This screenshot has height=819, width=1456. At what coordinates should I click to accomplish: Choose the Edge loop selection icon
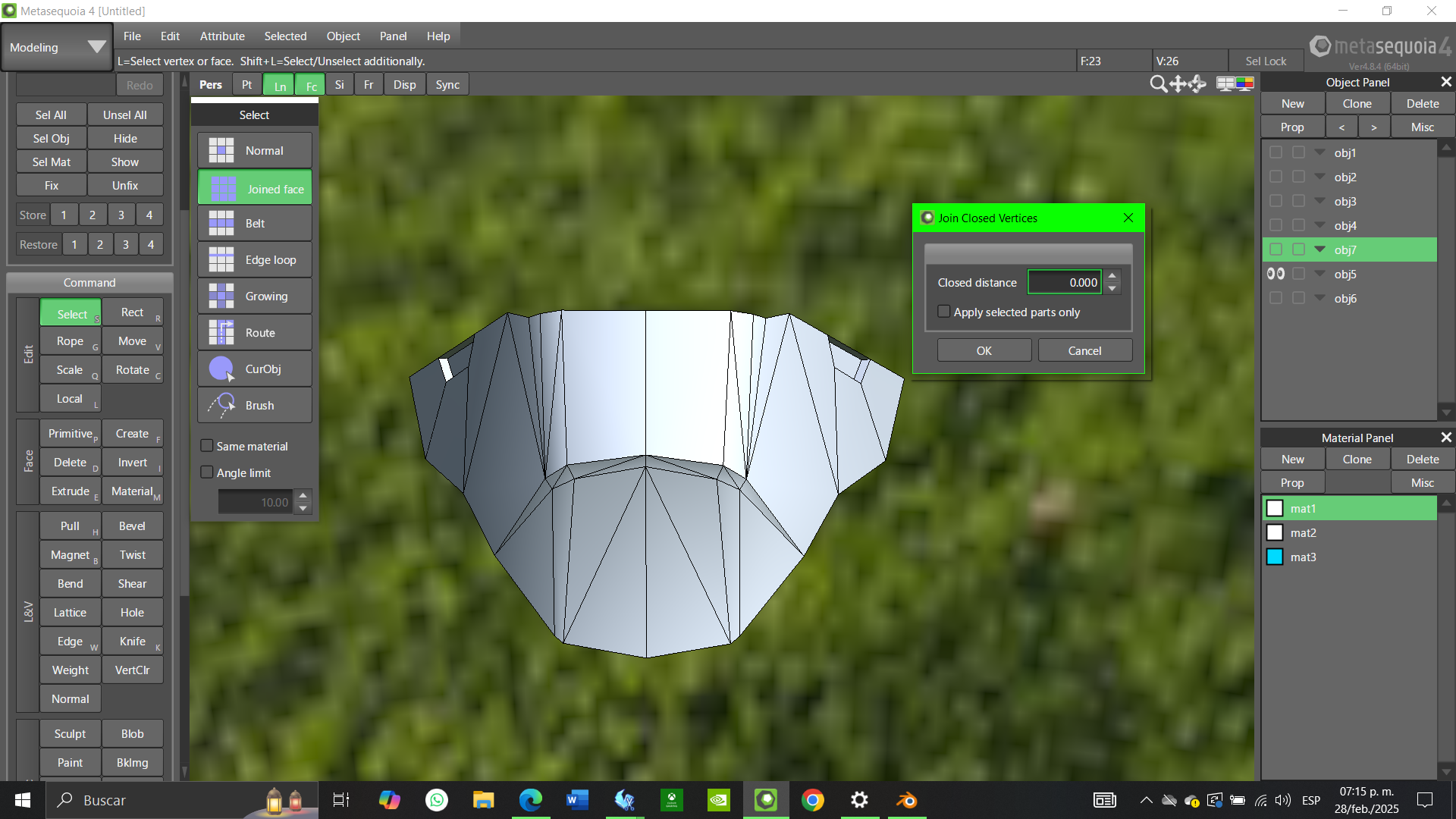221,260
